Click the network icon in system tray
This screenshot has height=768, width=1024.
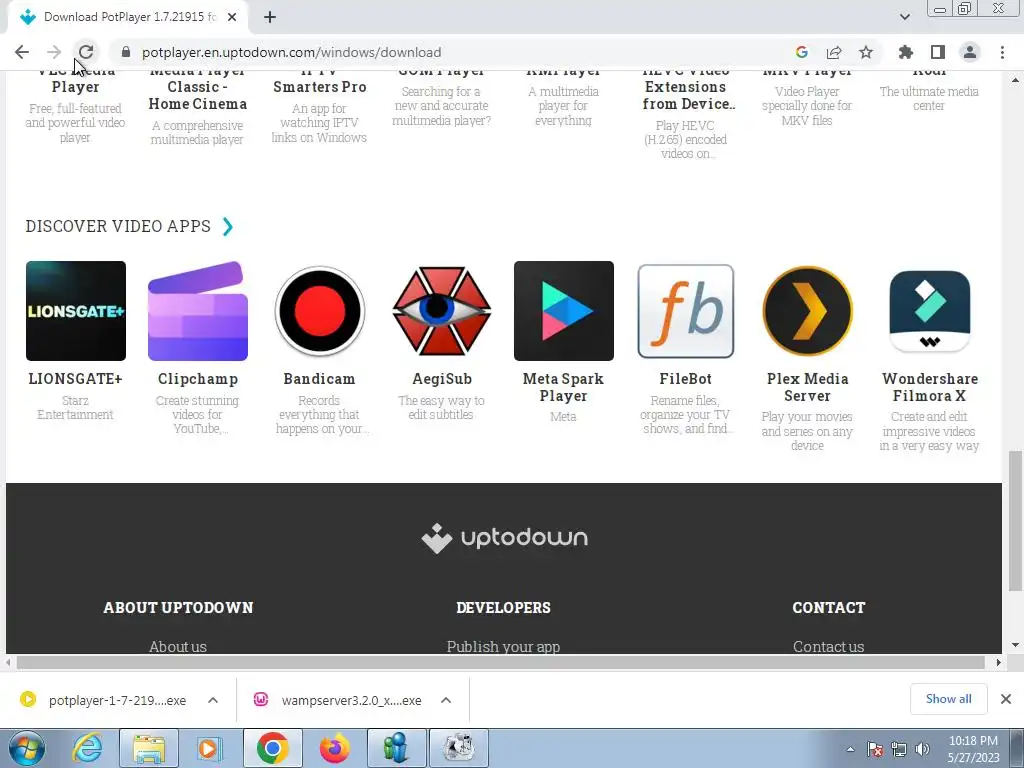pos(899,749)
